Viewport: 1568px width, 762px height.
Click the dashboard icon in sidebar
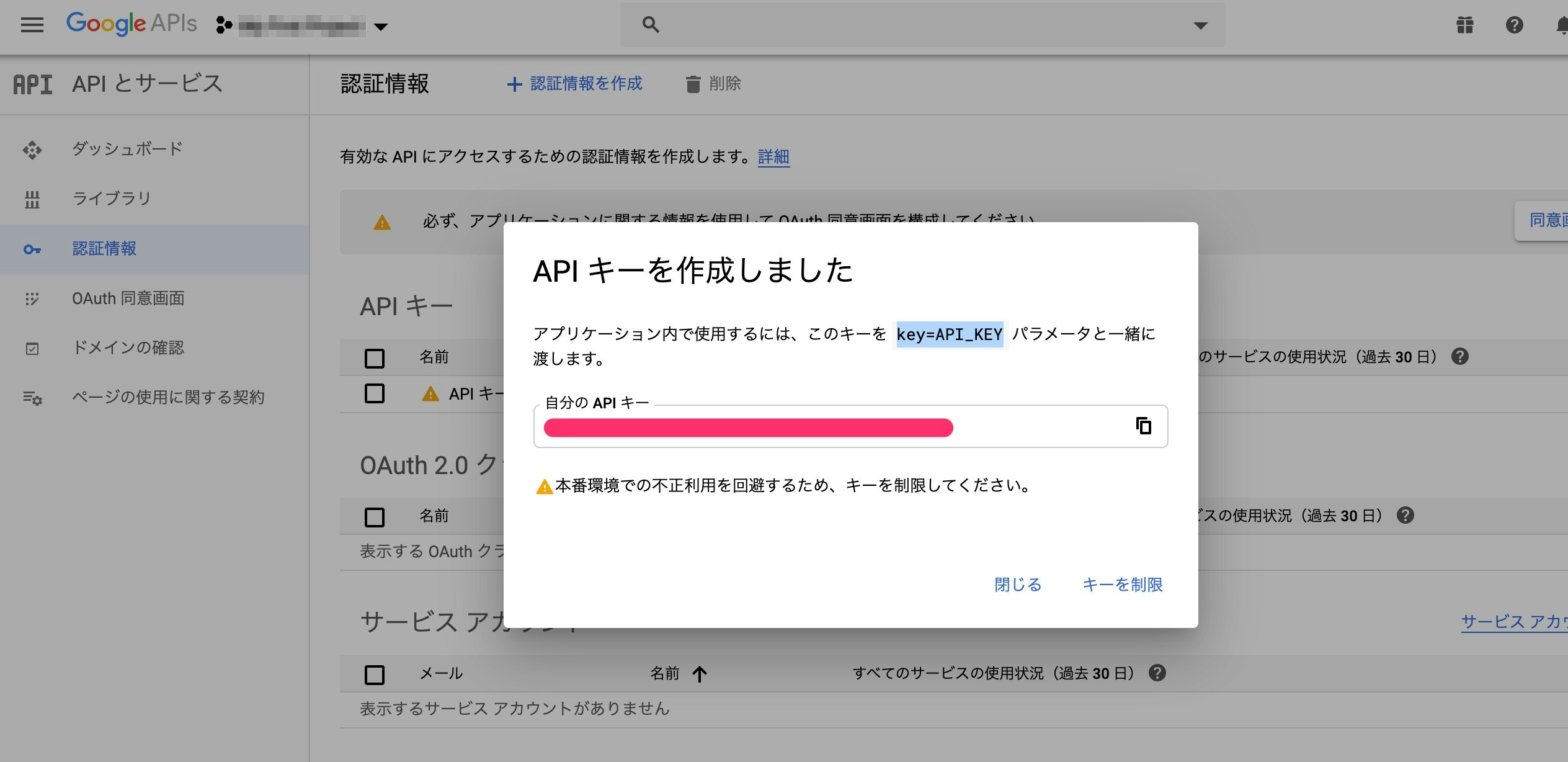pyautogui.click(x=32, y=150)
